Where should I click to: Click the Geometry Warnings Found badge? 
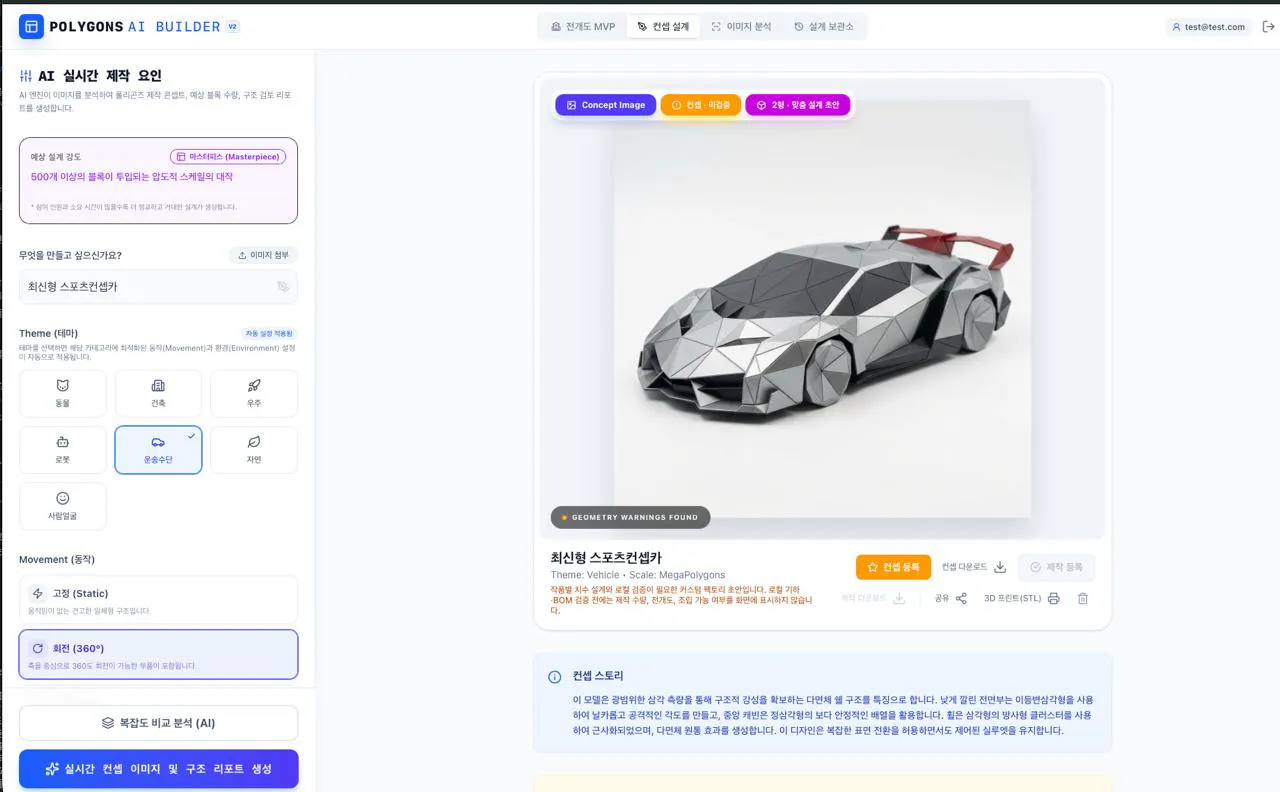630,517
